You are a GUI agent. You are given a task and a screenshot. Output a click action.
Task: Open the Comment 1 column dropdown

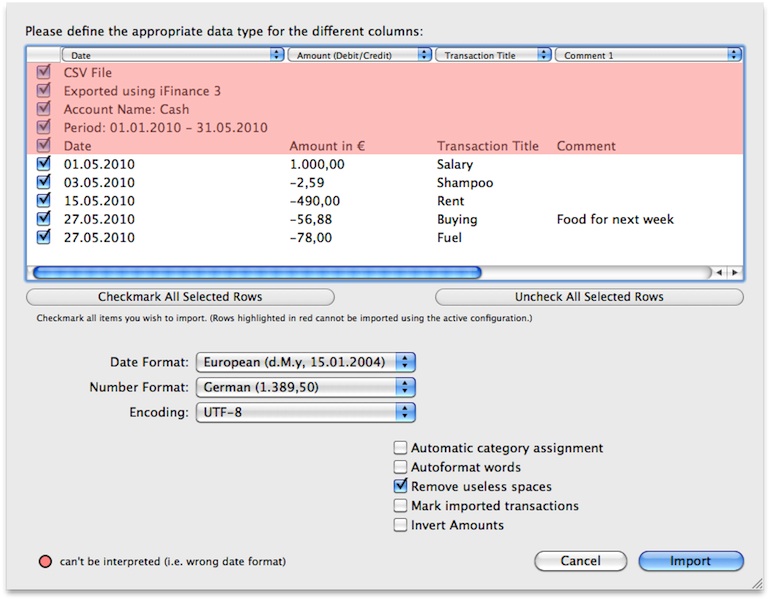647,56
